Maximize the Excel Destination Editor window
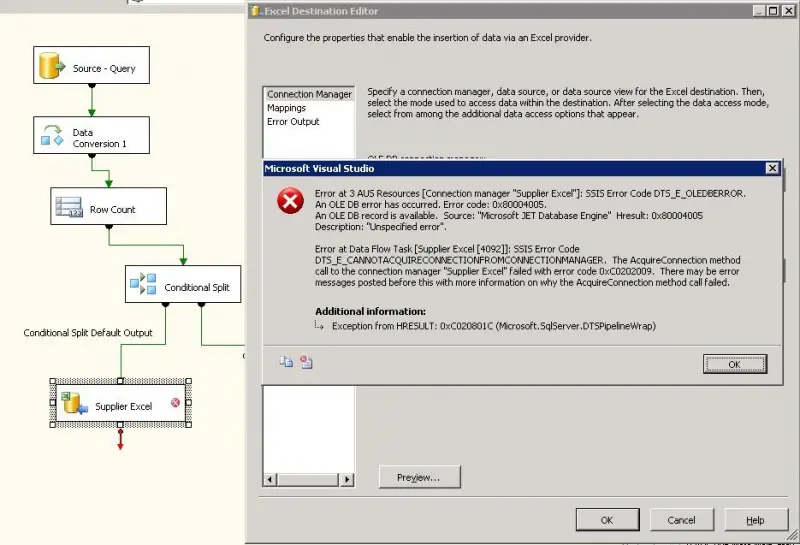 click(x=773, y=11)
